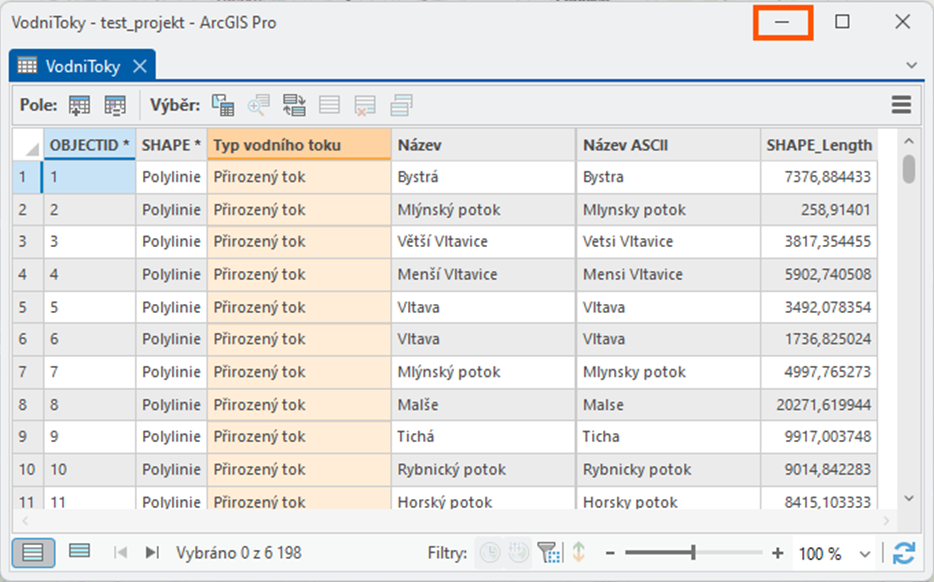Open the 100 % zoom dropdown
This screenshot has width=934, height=582.
864,555
